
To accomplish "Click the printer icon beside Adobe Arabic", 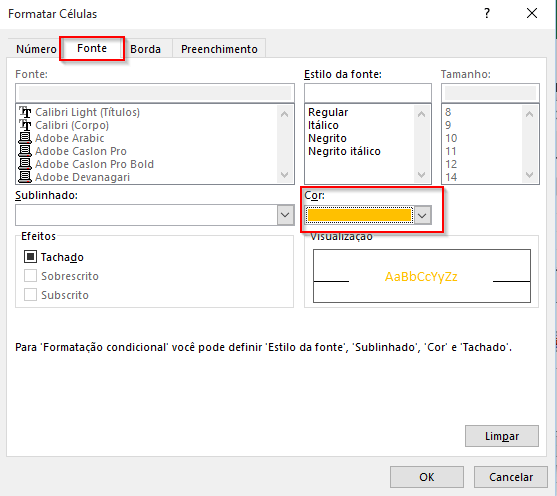I will coord(25,138).
